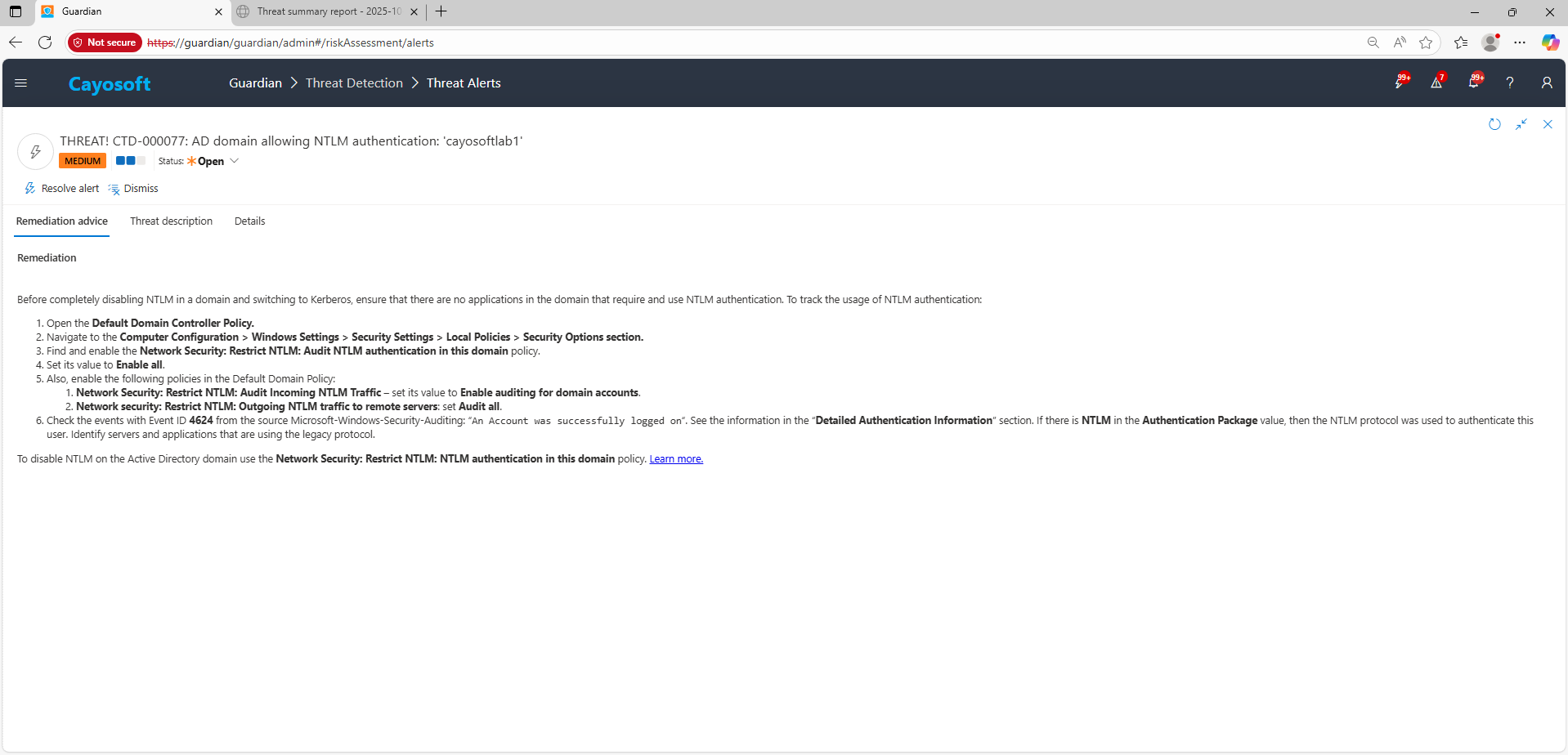Open the warning triangle alerts with 7 badge

[1436, 83]
